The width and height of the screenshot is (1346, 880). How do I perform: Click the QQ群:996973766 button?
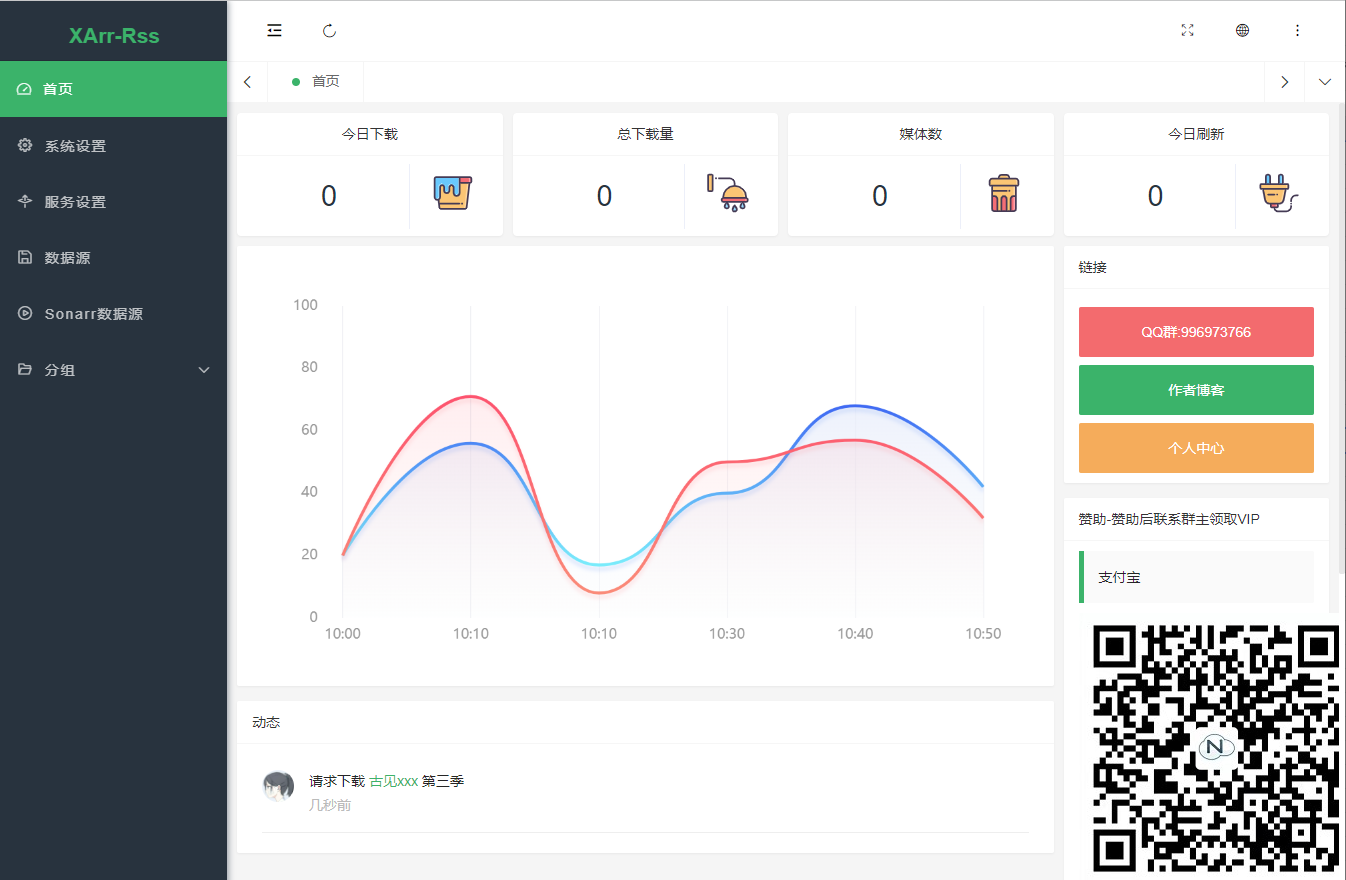coord(1196,331)
